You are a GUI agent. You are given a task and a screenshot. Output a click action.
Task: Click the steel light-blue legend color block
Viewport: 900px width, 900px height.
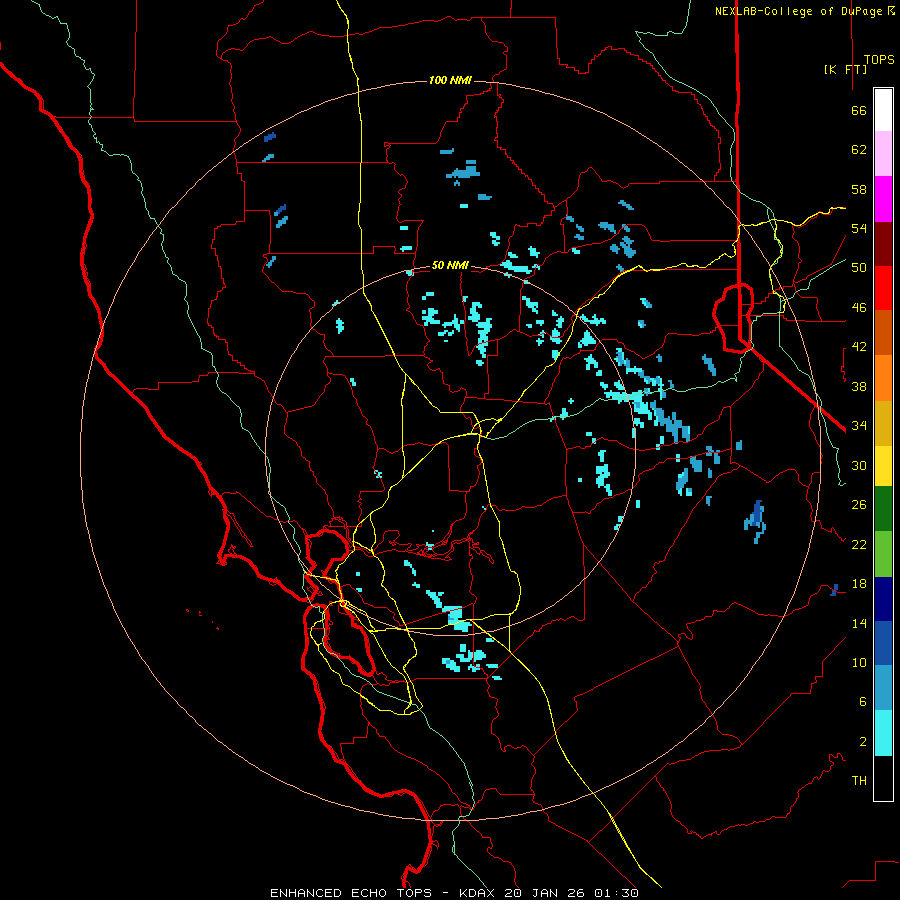pos(883,687)
